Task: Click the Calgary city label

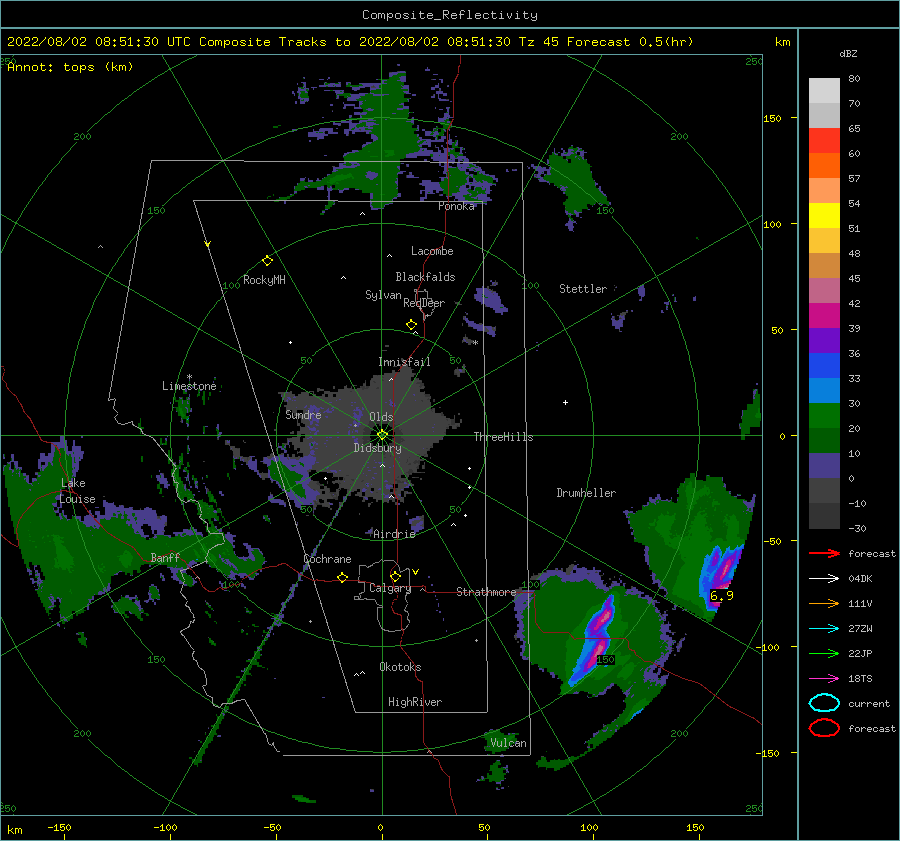Action: coord(390,588)
